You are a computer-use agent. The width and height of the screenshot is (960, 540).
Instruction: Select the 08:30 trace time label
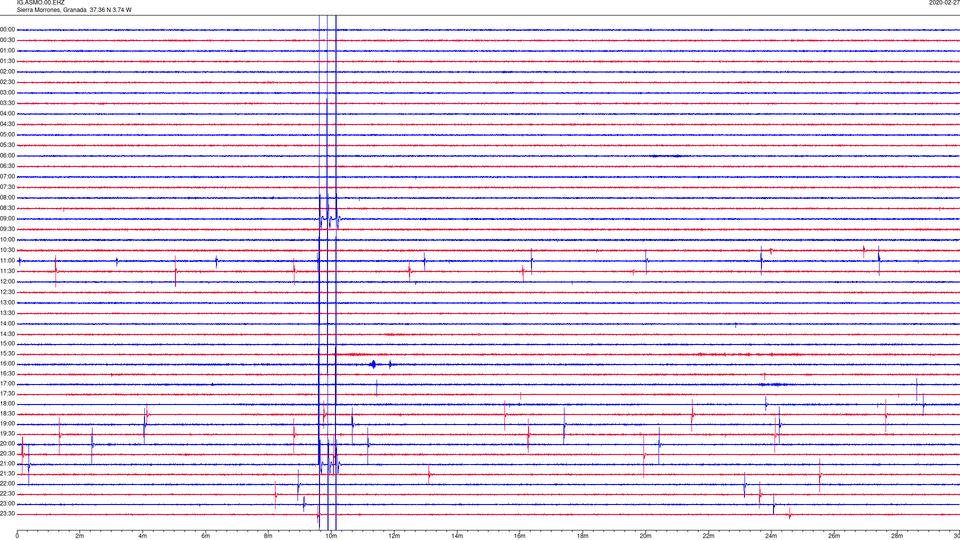pos(7,208)
